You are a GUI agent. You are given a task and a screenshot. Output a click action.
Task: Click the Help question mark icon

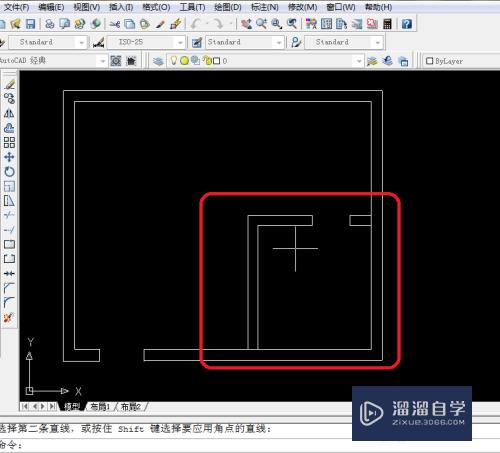click(407, 24)
